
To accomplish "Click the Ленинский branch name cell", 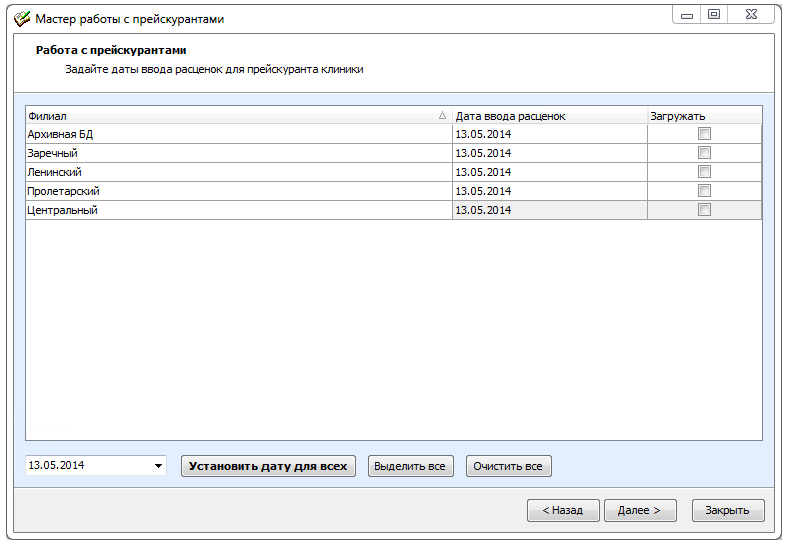I will tap(238, 172).
